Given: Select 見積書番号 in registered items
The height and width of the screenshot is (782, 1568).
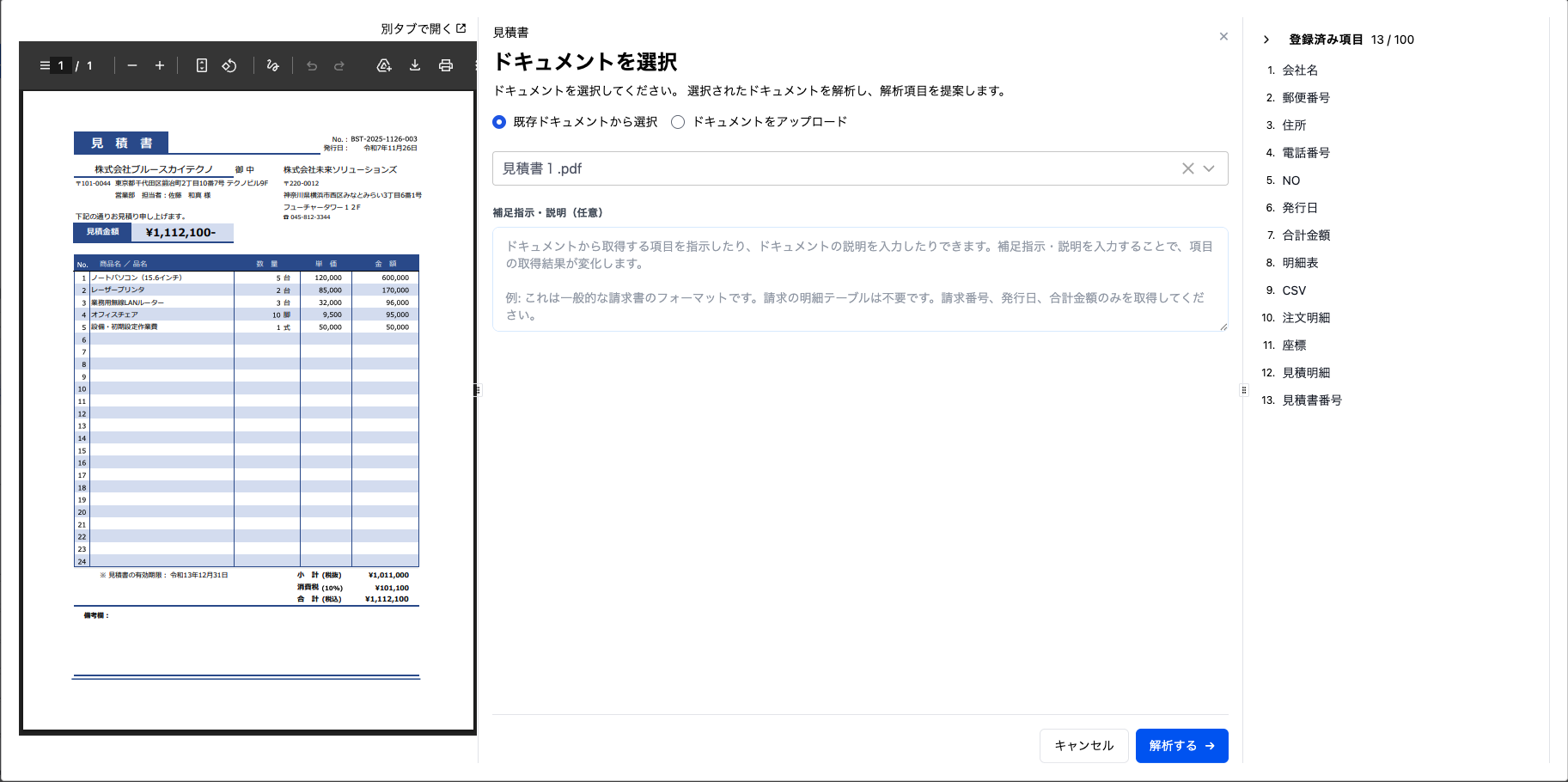Looking at the screenshot, I should tap(1312, 400).
